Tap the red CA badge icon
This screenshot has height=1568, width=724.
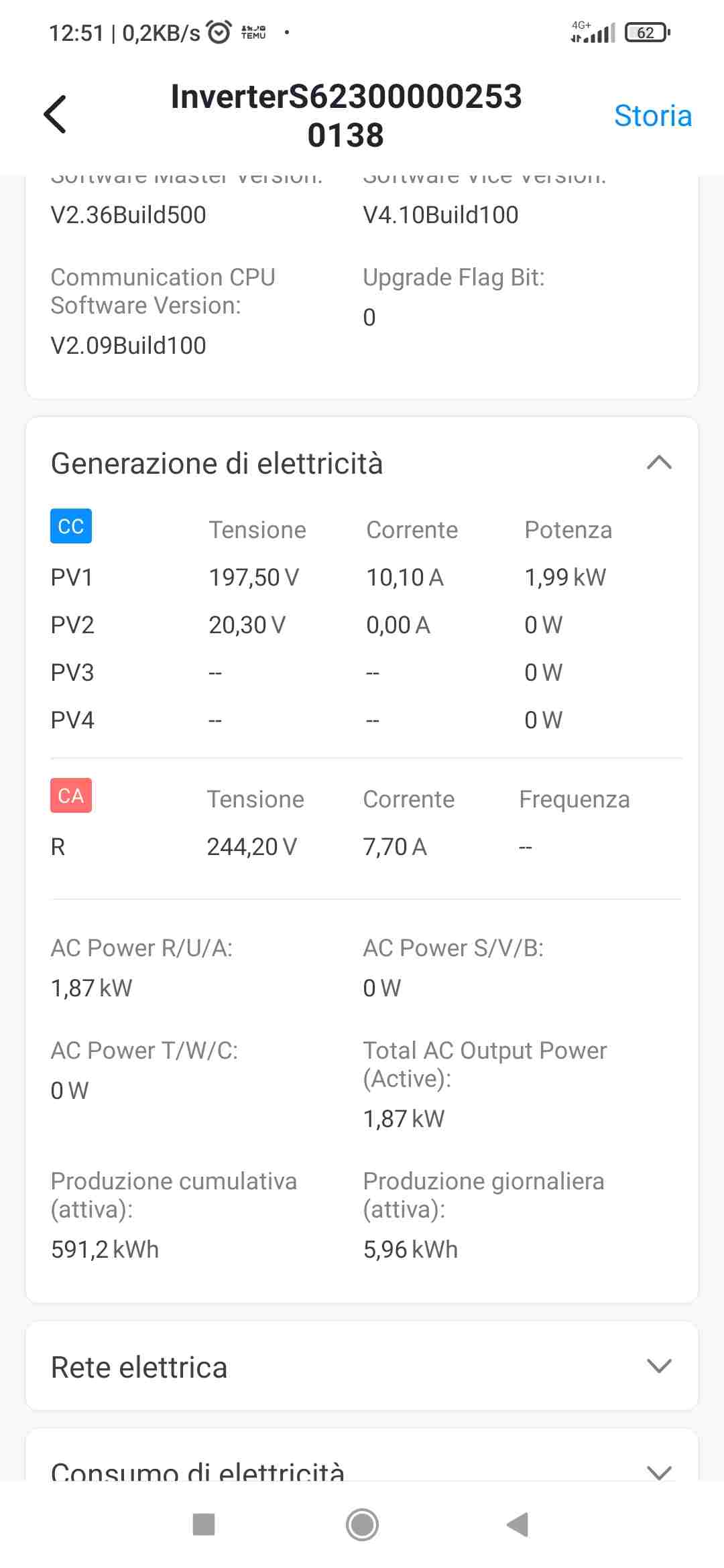(x=71, y=795)
